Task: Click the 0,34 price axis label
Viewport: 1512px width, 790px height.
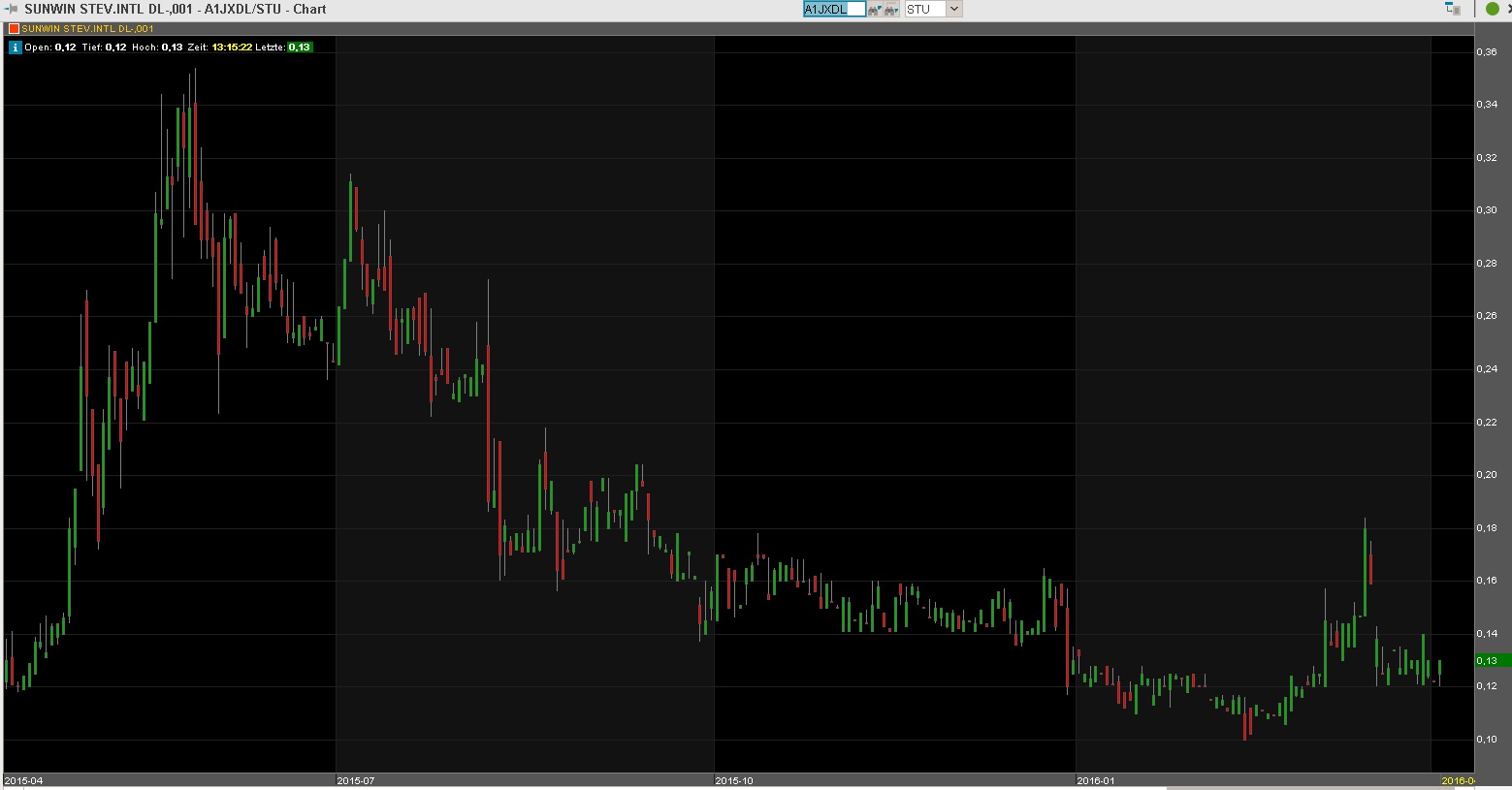Action: click(1487, 105)
